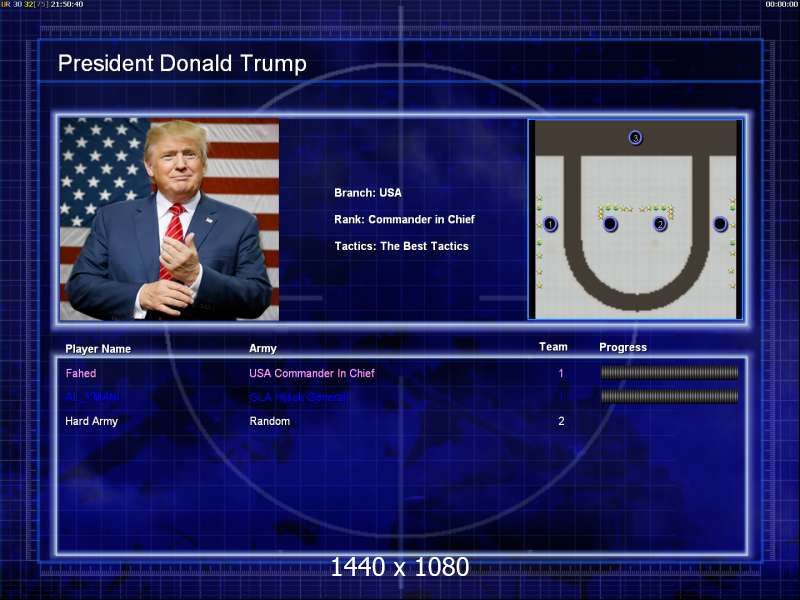800x600 pixels.
Task: Click 'Rank: Commander in Chief' text
Action: [404, 219]
